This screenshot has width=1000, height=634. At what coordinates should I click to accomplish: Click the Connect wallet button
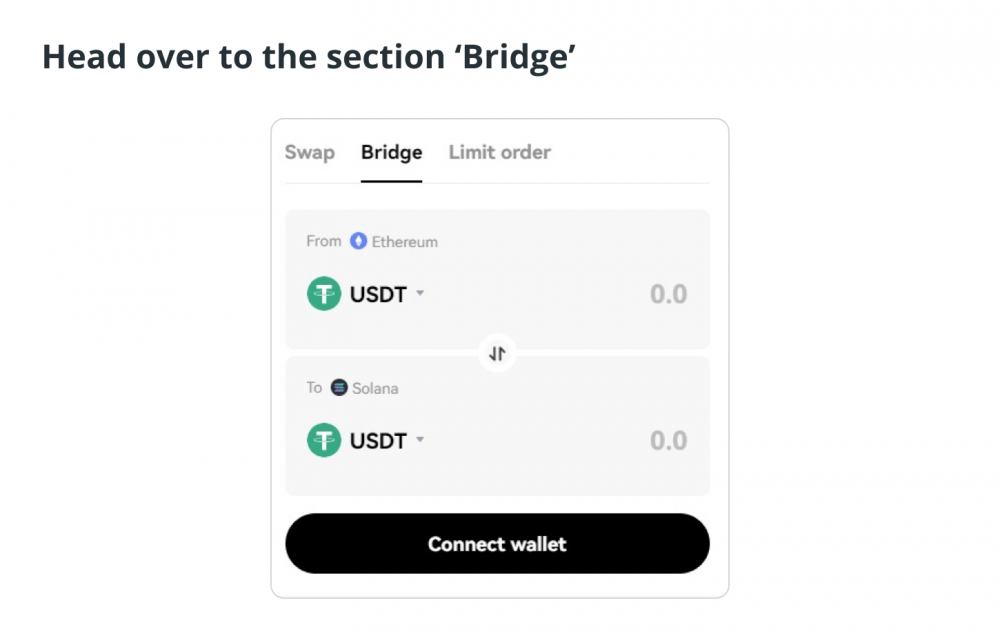497,543
